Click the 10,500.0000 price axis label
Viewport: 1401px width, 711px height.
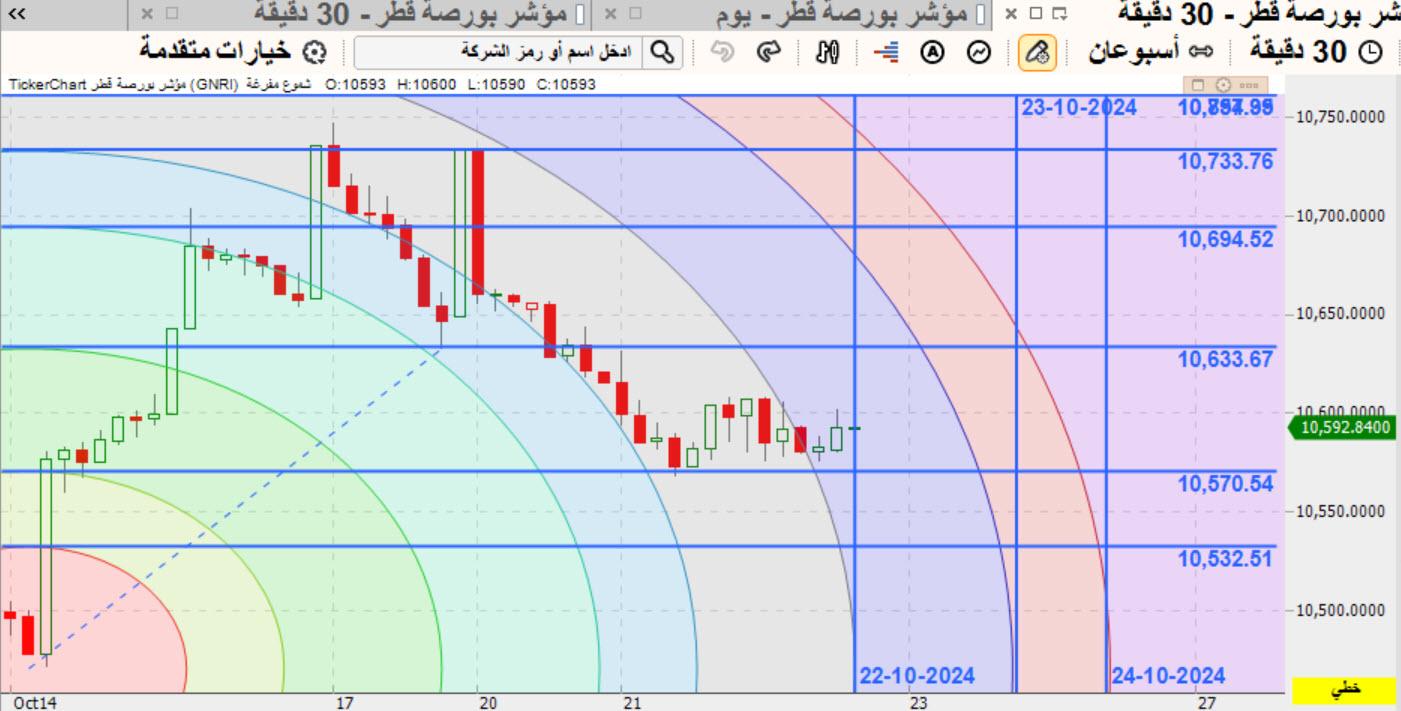tap(1340, 610)
